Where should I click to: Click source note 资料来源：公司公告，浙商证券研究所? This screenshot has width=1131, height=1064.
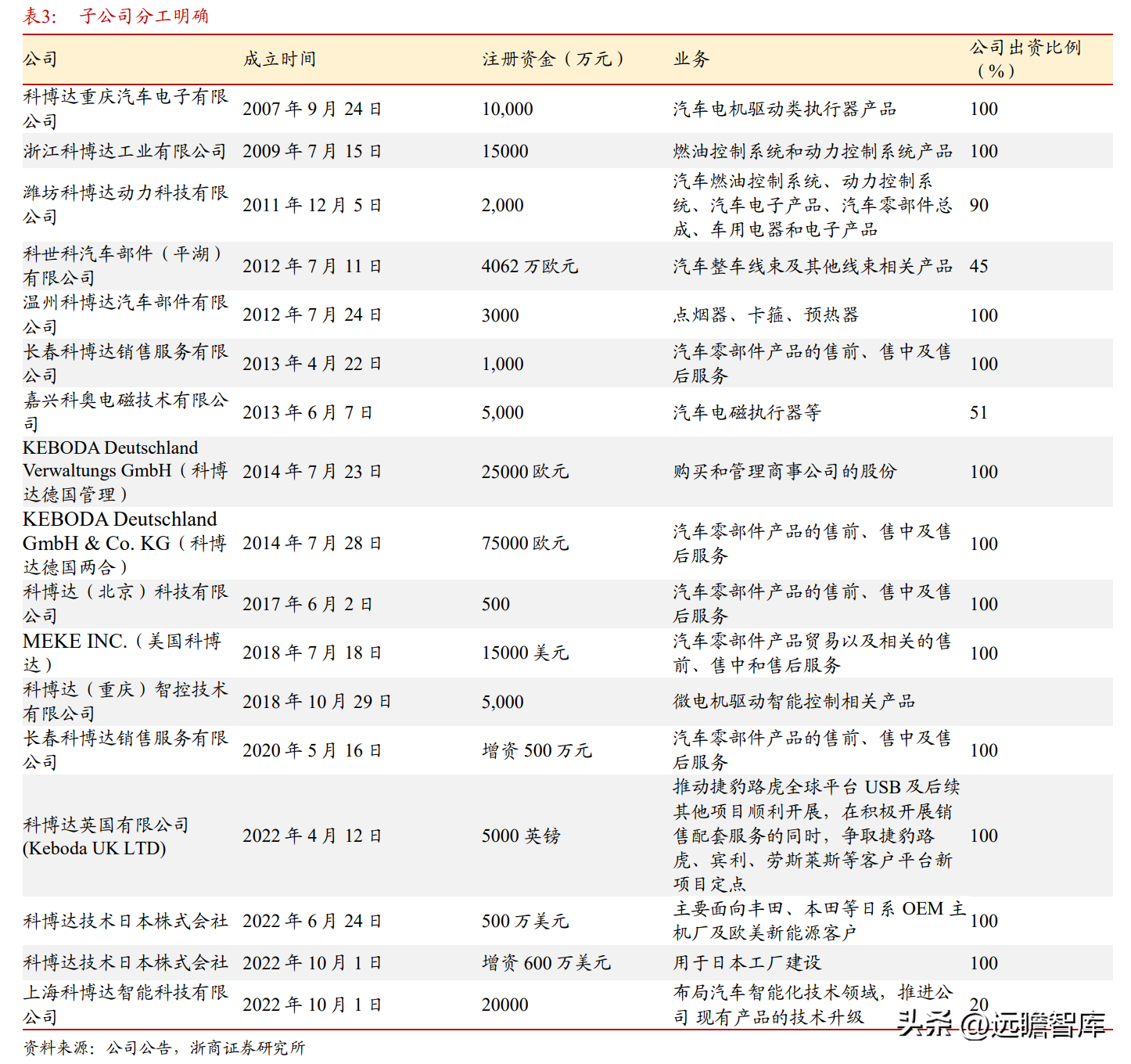click(x=163, y=1048)
